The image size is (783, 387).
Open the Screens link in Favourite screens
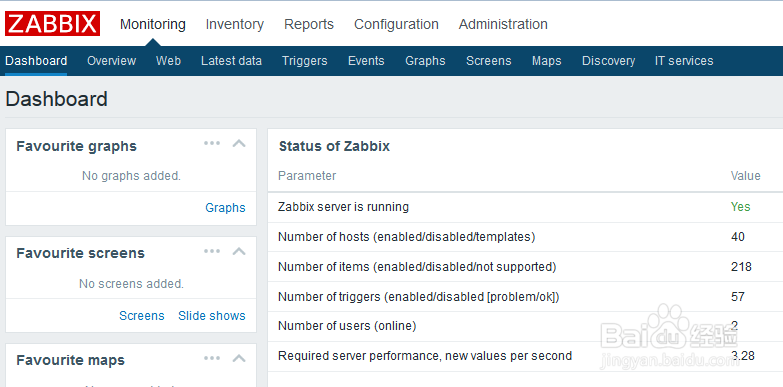coord(142,316)
